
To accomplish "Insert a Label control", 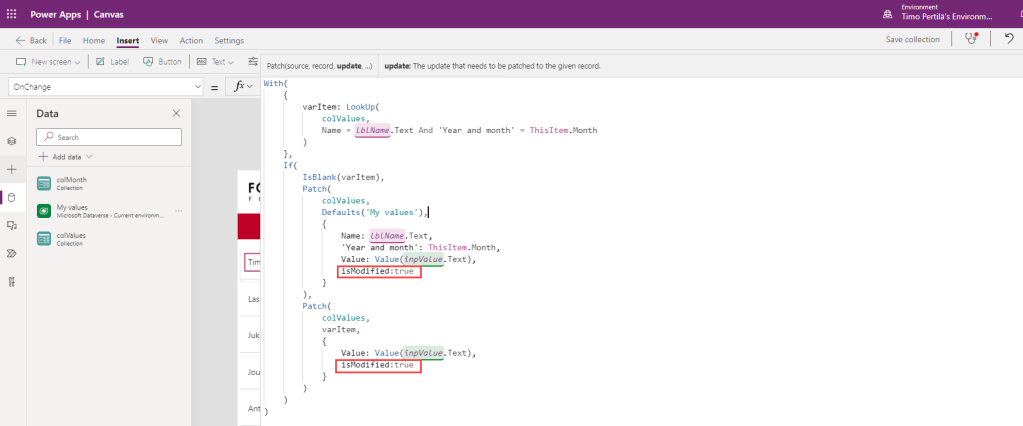I will pyautogui.click(x=113, y=62).
